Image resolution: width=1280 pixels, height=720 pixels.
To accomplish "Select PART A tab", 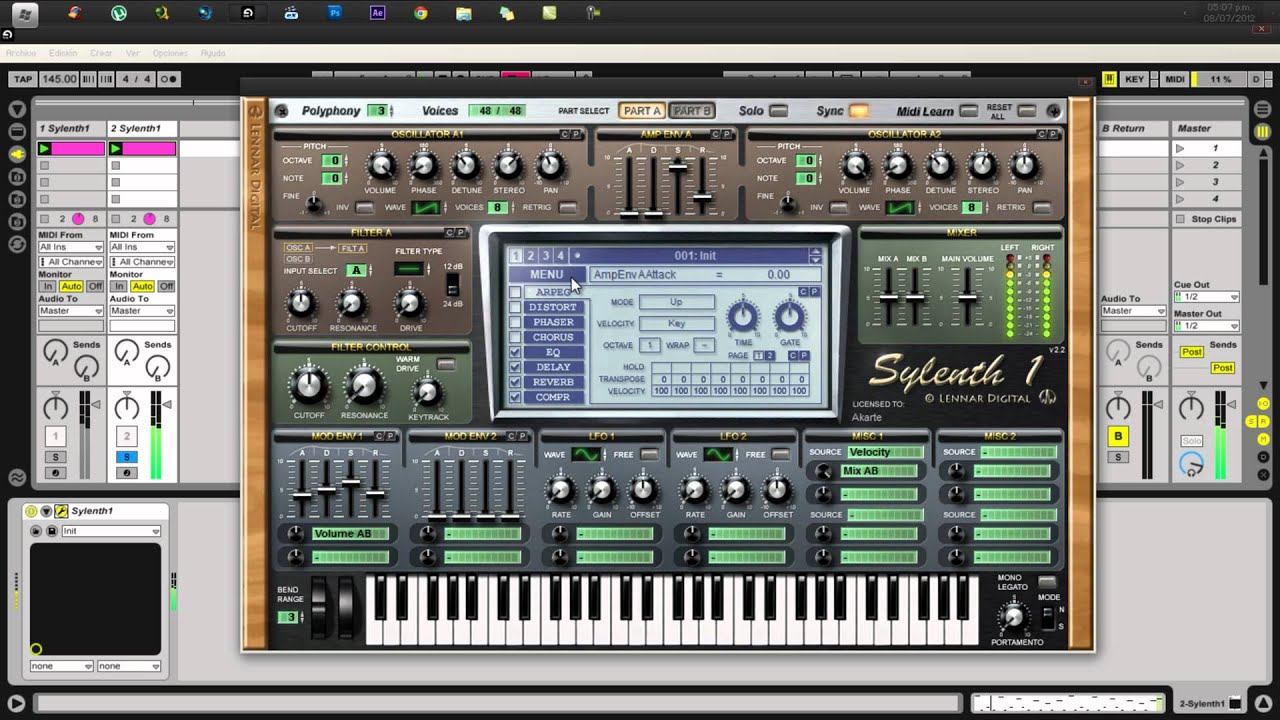I will pyautogui.click(x=641, y=111).
